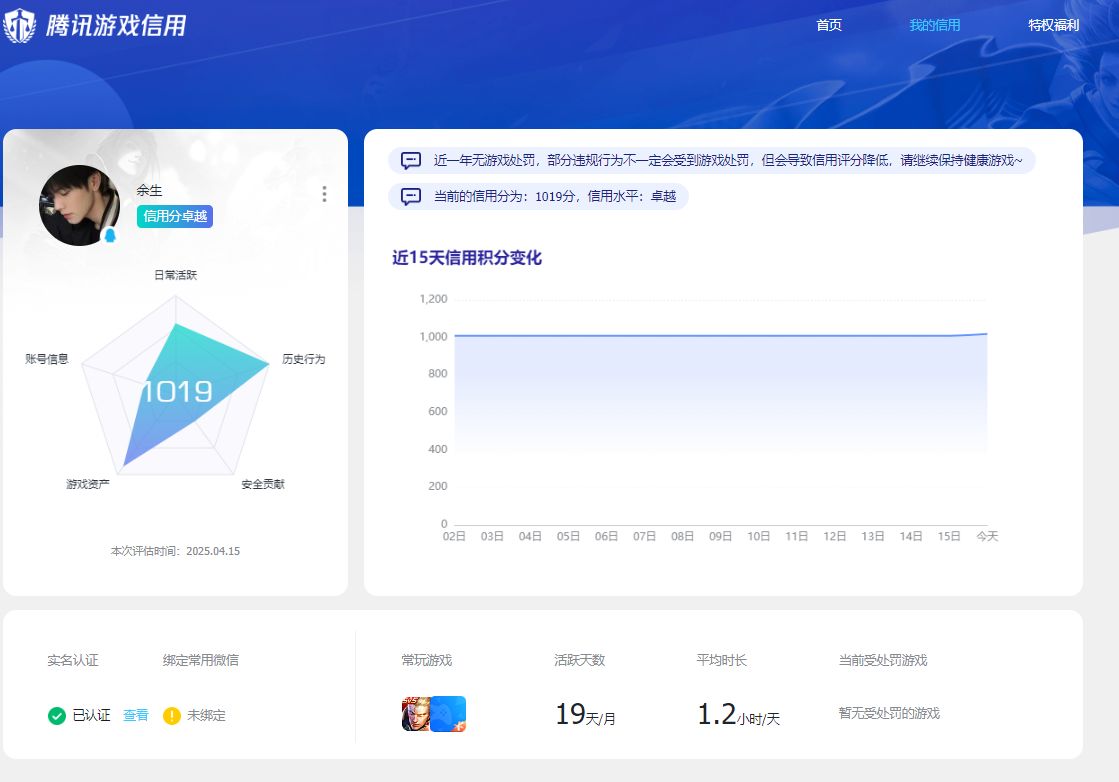Click the 近一年无游戏处罚 notice text
Screen dimensions: 1119x782
tap(728, 161)
